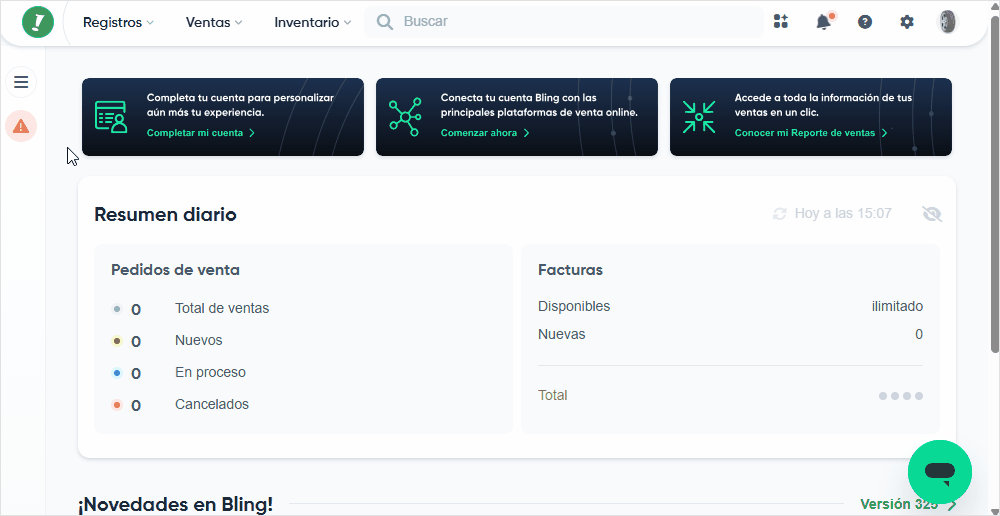Image resolution: width=1000 pixels, height=516 pixels.
Task: Click the Pedidos de venta heading
Action: coord(175,270)
